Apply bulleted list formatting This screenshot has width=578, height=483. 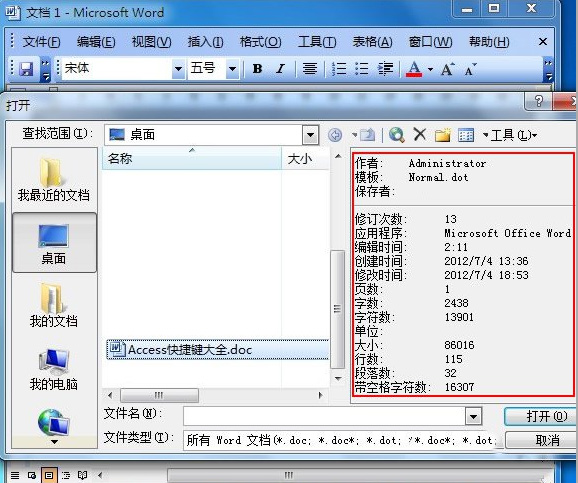click(362, 69)
